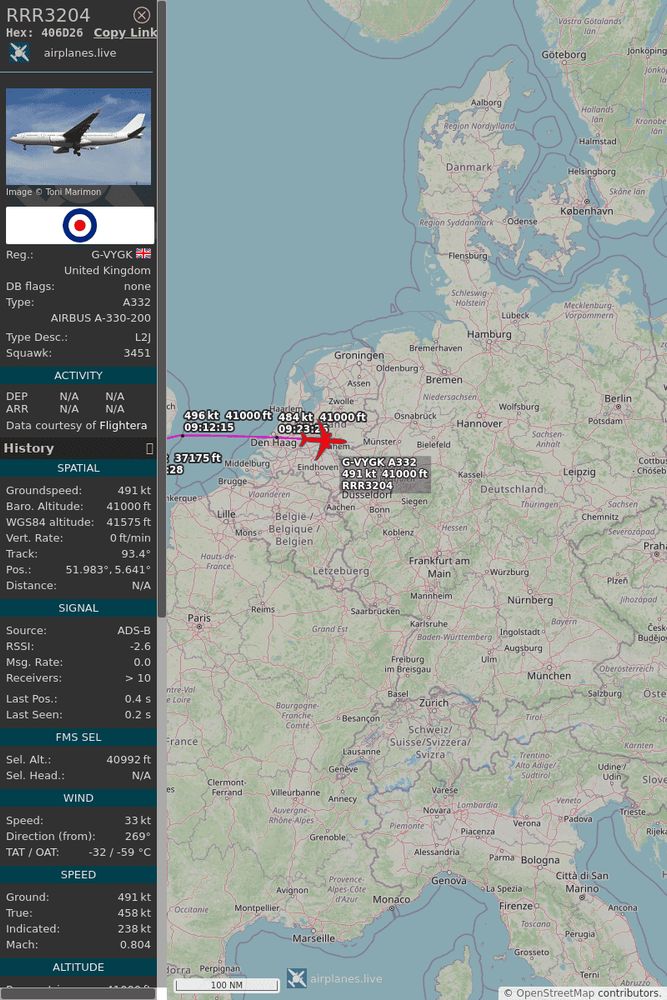Open the Airbus A330 aircraft photo
Viewport: 667px width, 1000px height.
click(78, 136)
